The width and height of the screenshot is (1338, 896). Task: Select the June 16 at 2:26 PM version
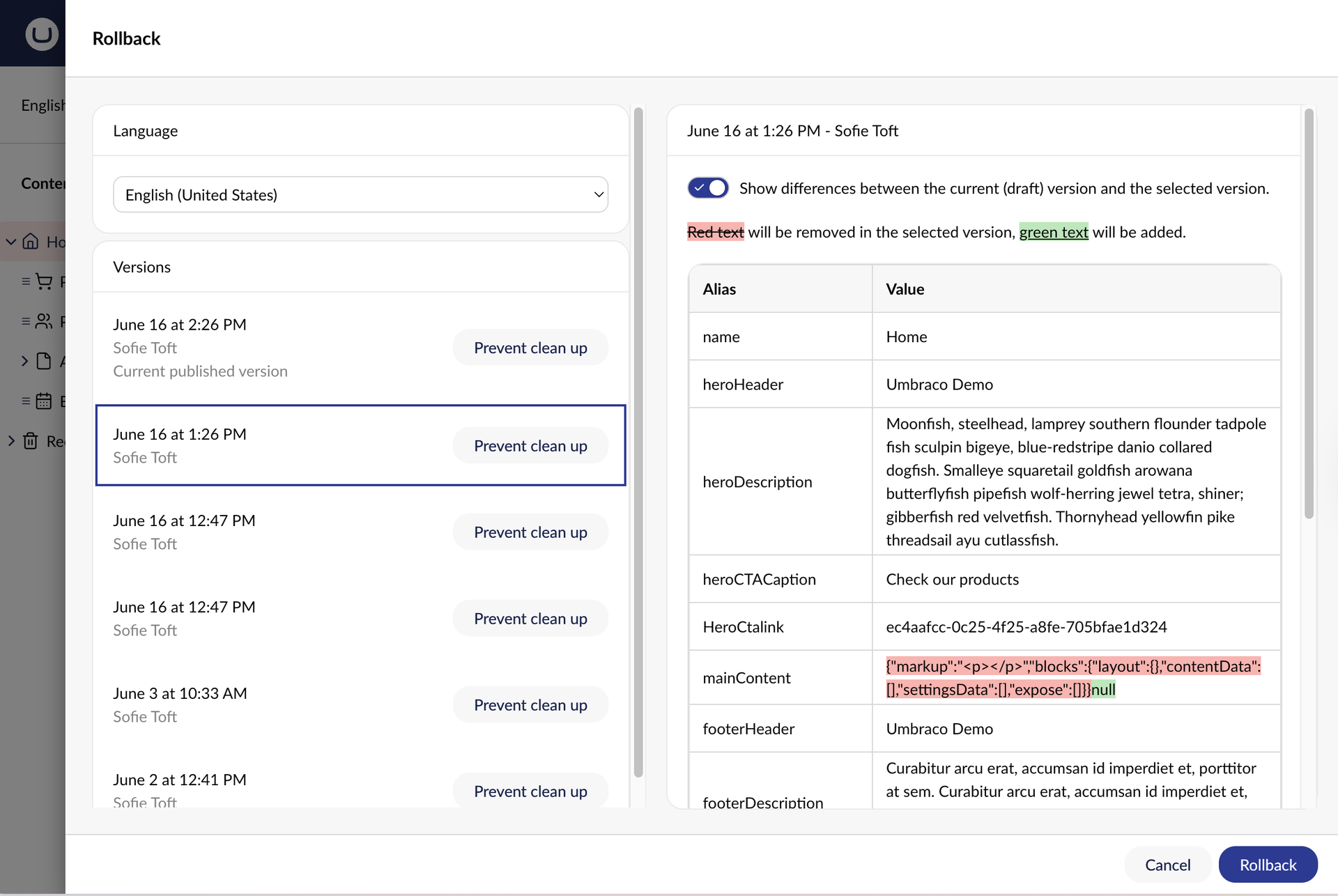point(360,348)
